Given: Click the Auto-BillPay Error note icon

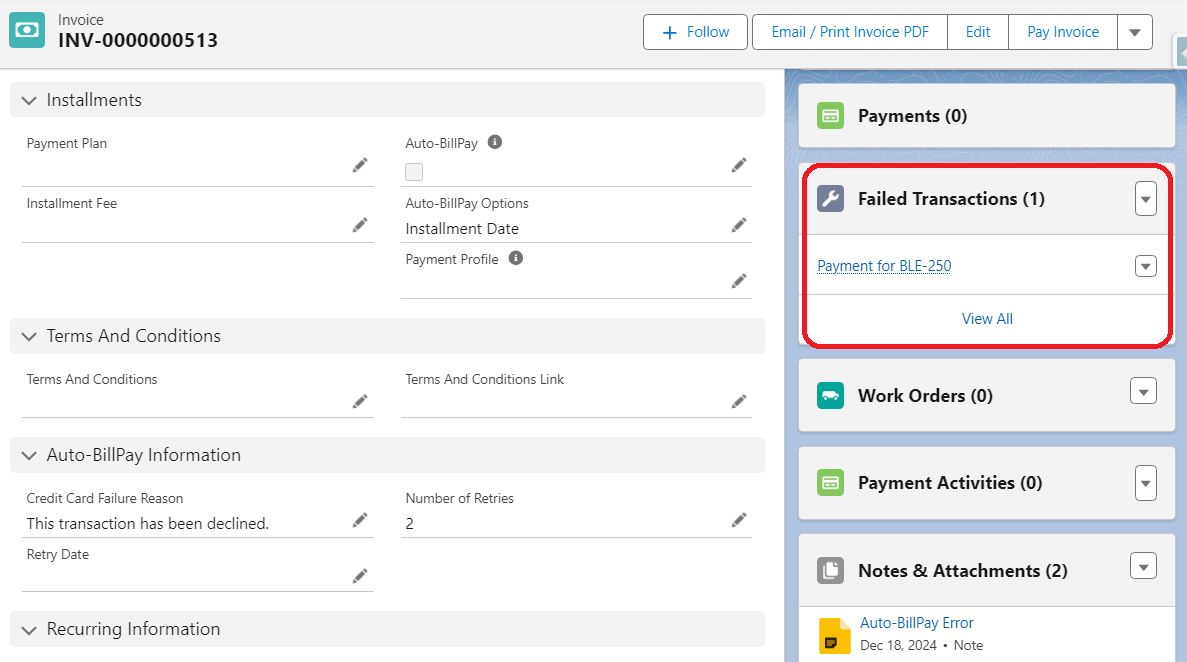Looking at the screenshot, I should [834, 634].
